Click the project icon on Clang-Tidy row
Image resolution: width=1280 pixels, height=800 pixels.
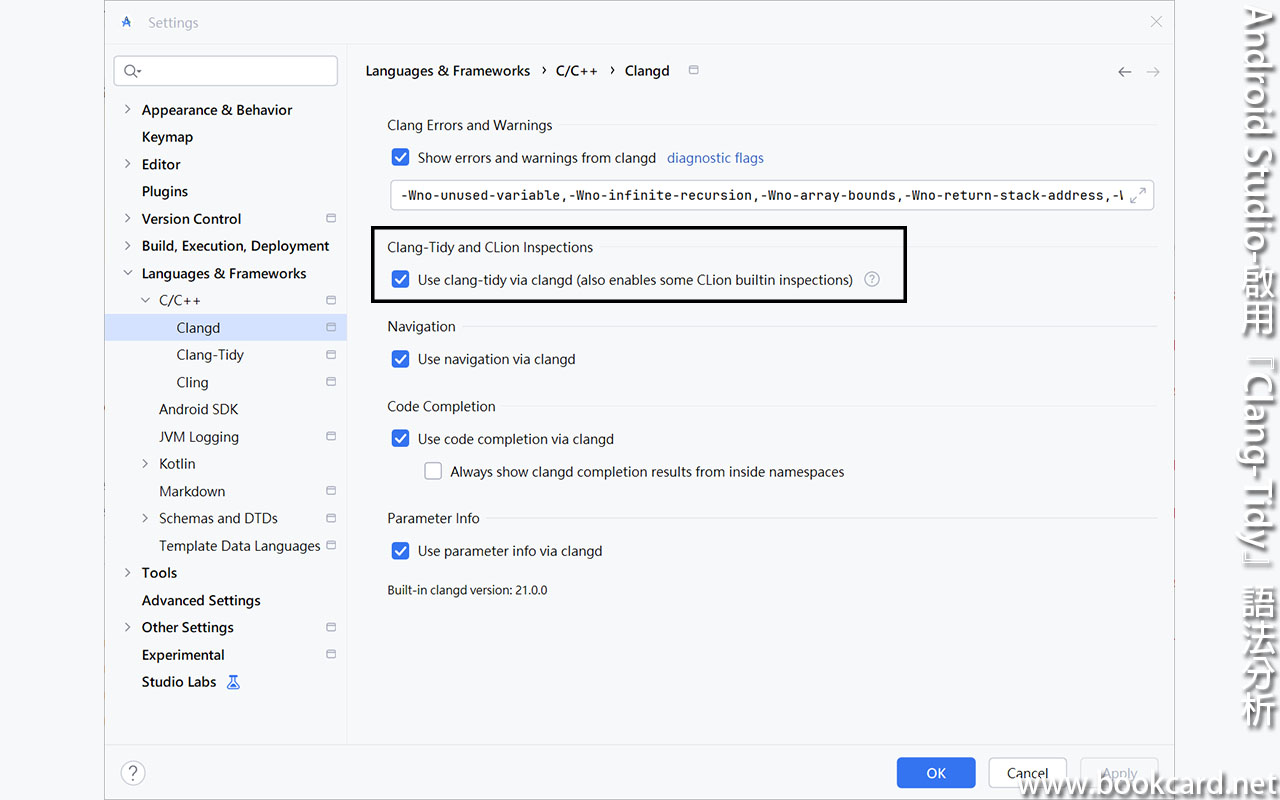coord(331,355)
